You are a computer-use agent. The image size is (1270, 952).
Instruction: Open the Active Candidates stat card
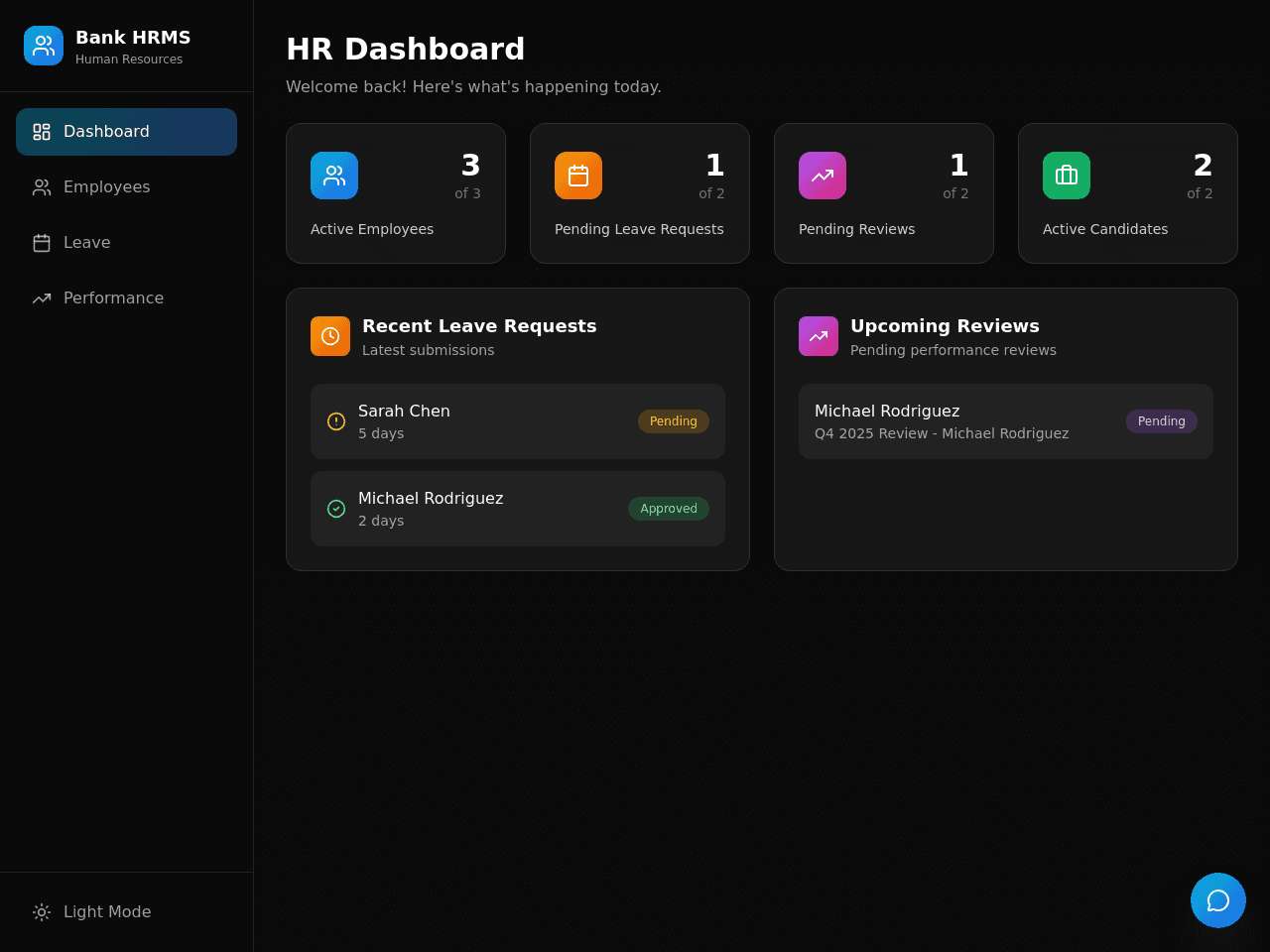[1128, 193]
